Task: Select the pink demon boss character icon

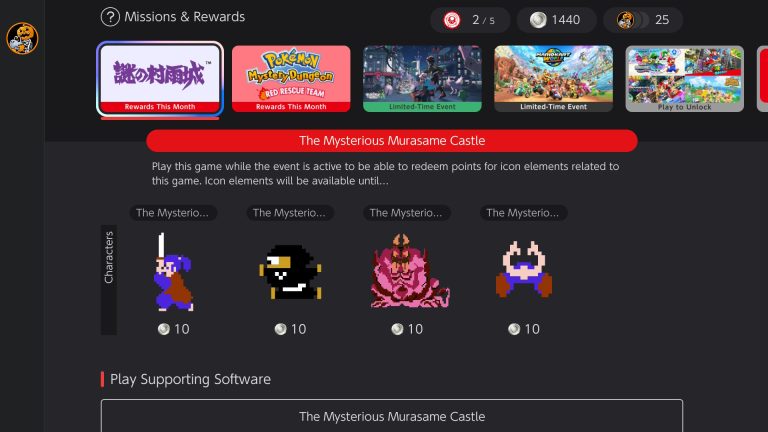Action: [409, 271]
